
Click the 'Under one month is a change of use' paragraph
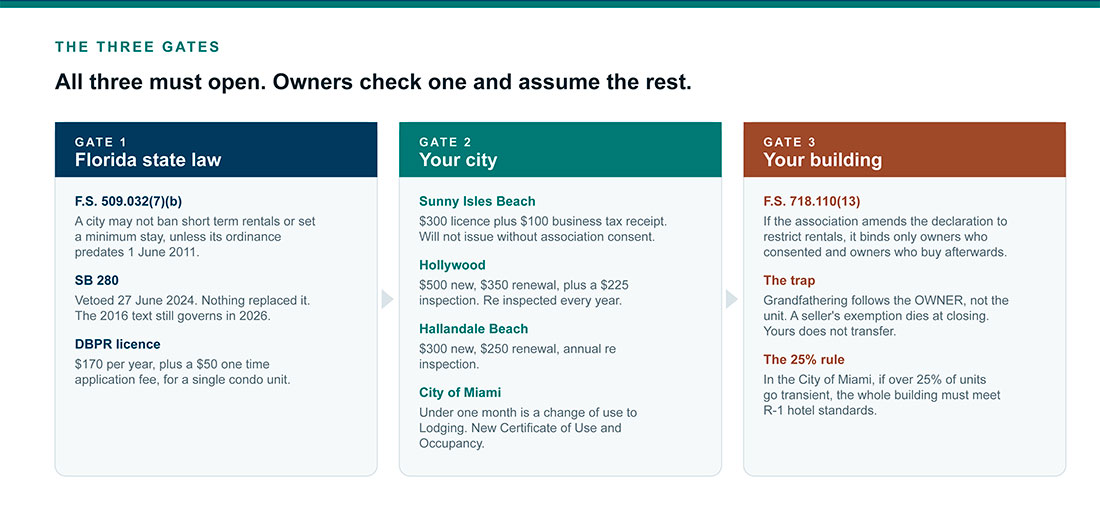[528, 428]
